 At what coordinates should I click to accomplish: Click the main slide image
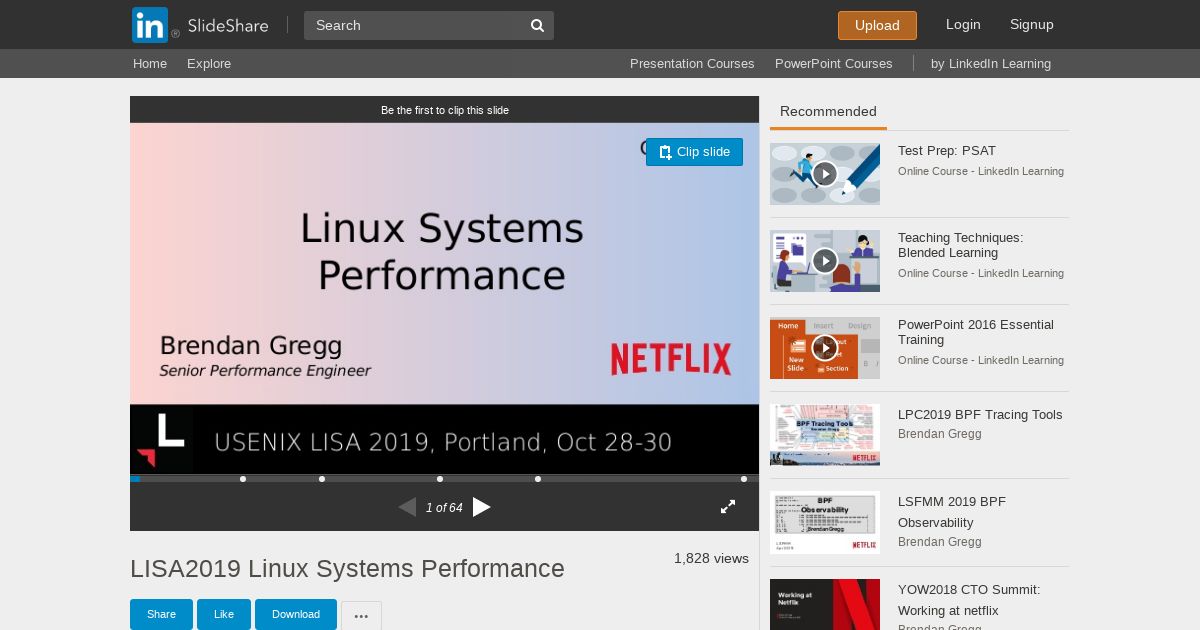click(444, 298)
